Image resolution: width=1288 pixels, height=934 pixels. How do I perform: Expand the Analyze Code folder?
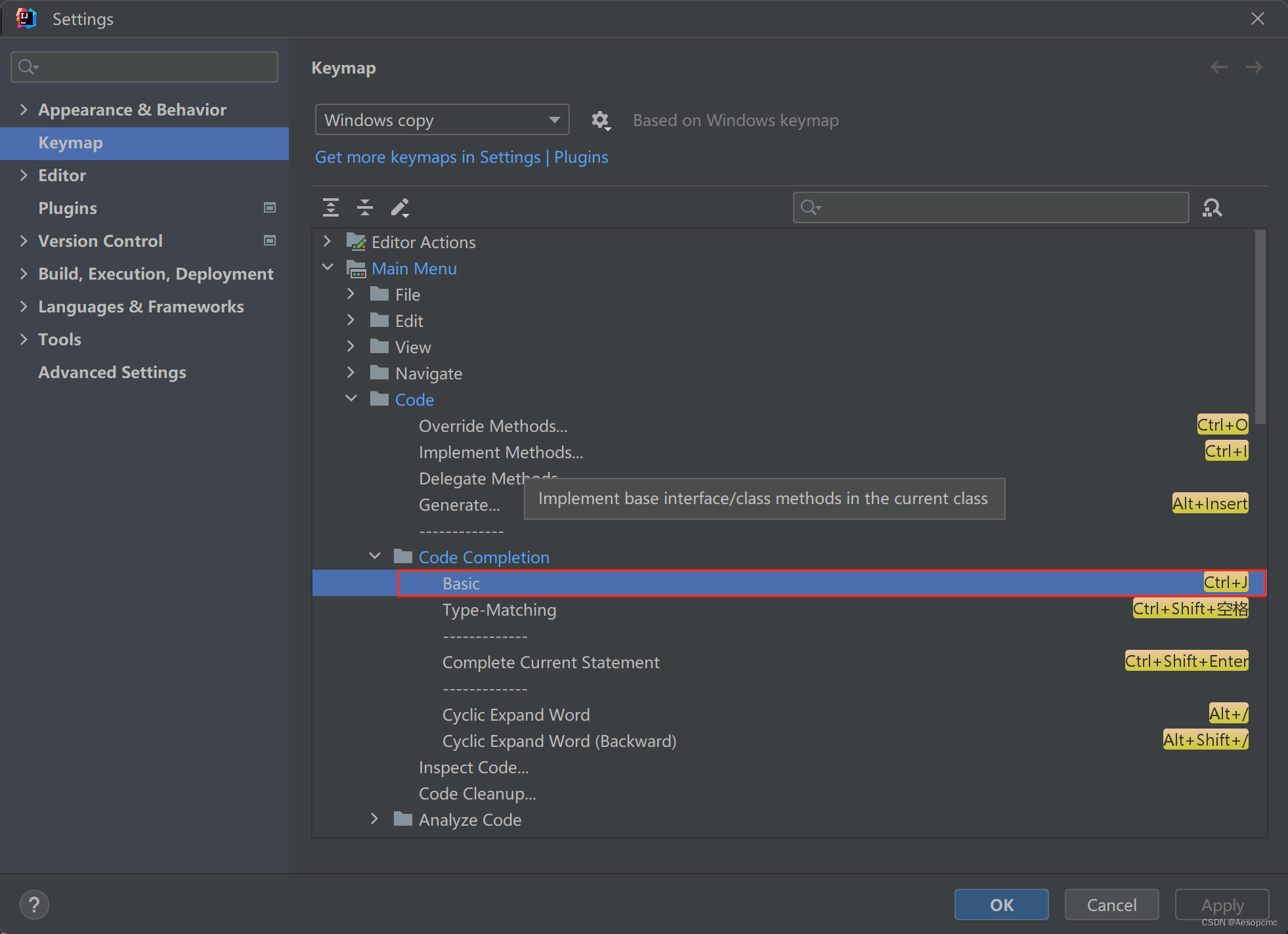point(375,818)
